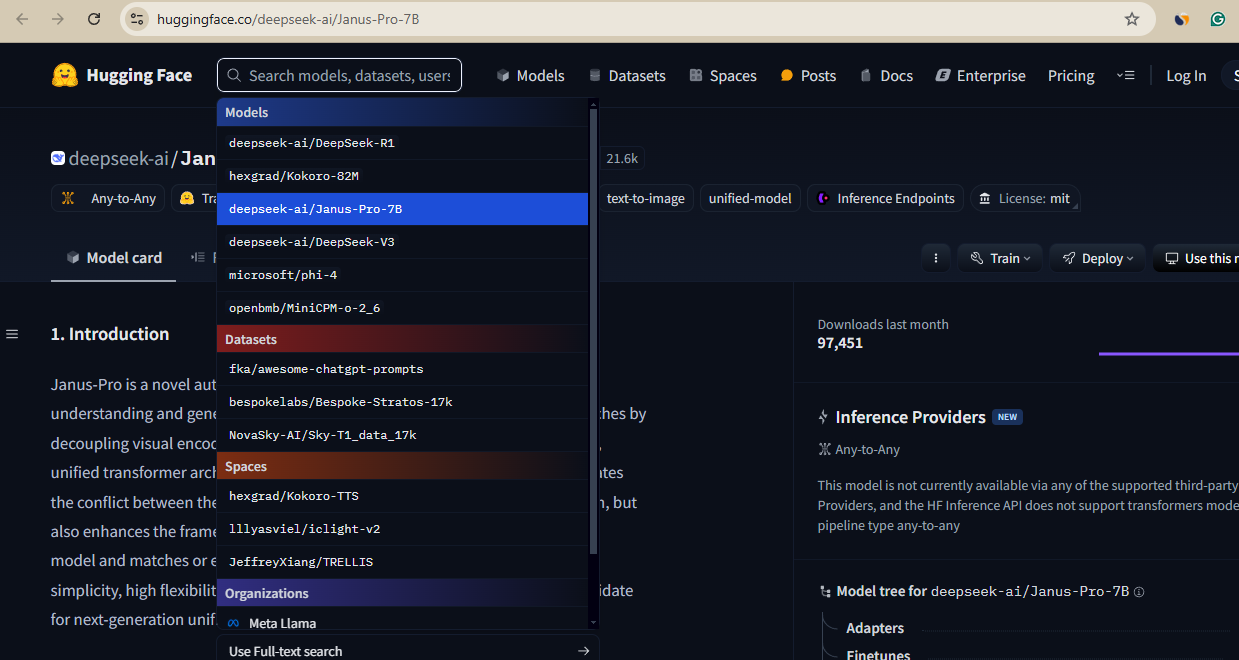Image resolution: width=1239 pixels, height=660 pixels.
Task: Switch to the Model card tab
Action: click(x=113, y=257)
